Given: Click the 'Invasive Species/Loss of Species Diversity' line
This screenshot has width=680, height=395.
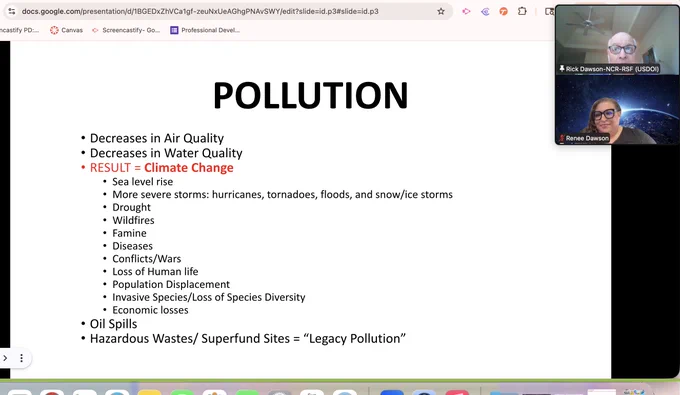Looking at the screenshot, I should (x=209, y=297).
